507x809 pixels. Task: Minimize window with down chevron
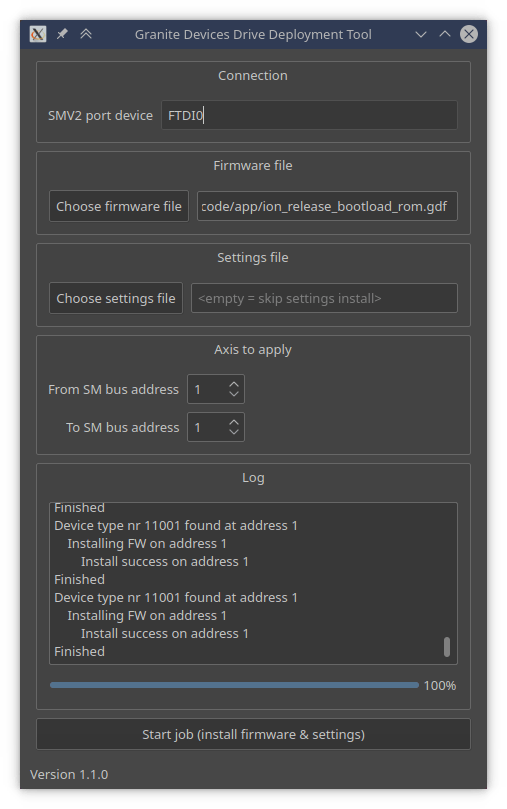click(x=421, y=34)
